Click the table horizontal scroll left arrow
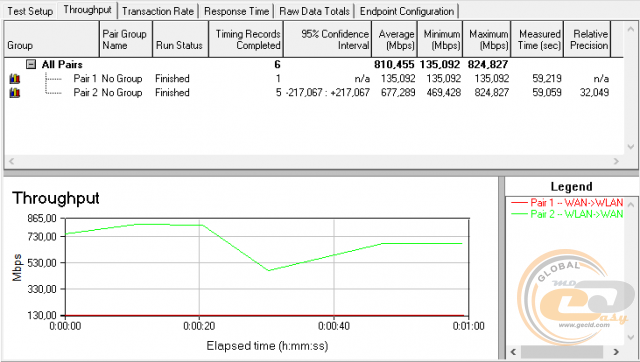The width and height of the screenshot is (640, 362). [11, 161]
